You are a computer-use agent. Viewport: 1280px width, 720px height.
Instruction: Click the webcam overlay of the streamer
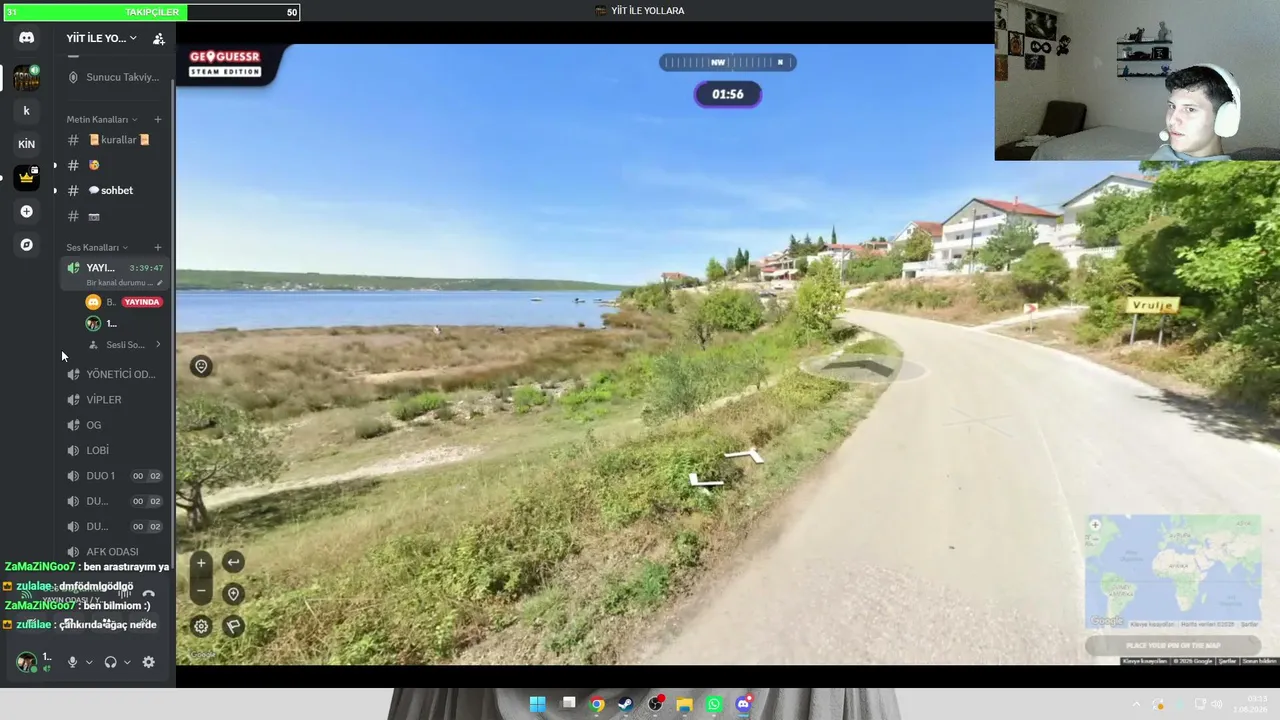(1137, 80)
